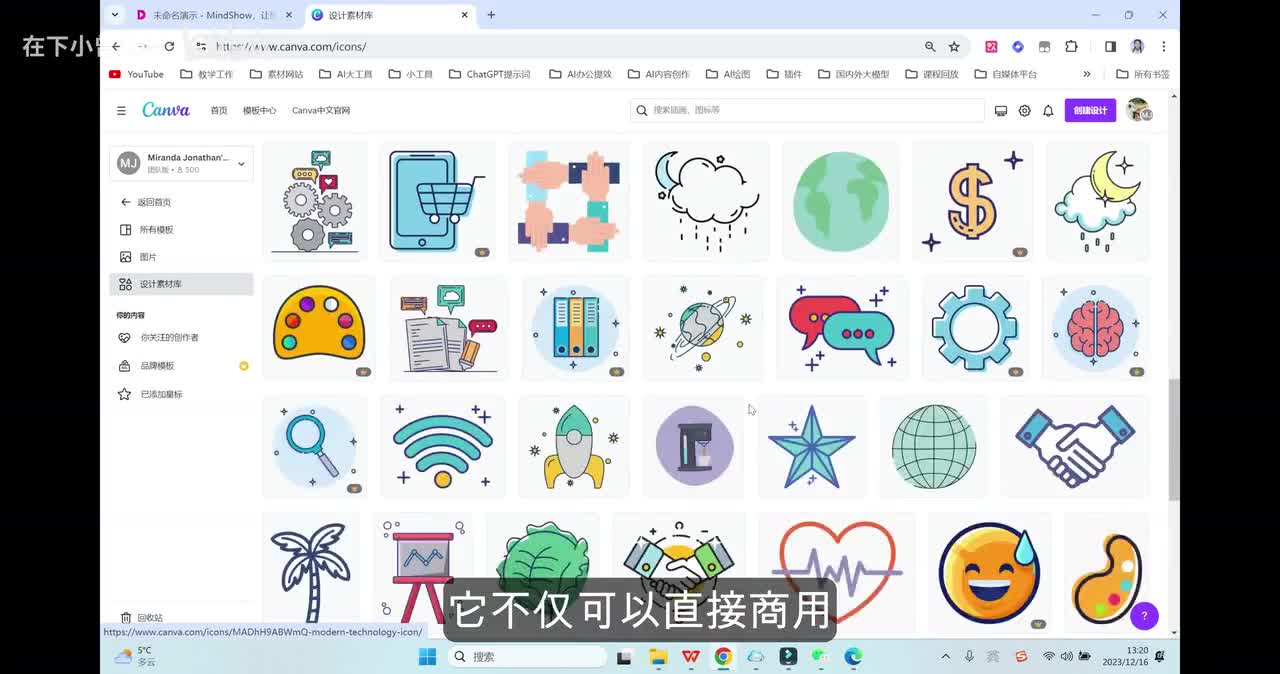Select the green earth globe icon thumbnail

click(x=840, y=201)
